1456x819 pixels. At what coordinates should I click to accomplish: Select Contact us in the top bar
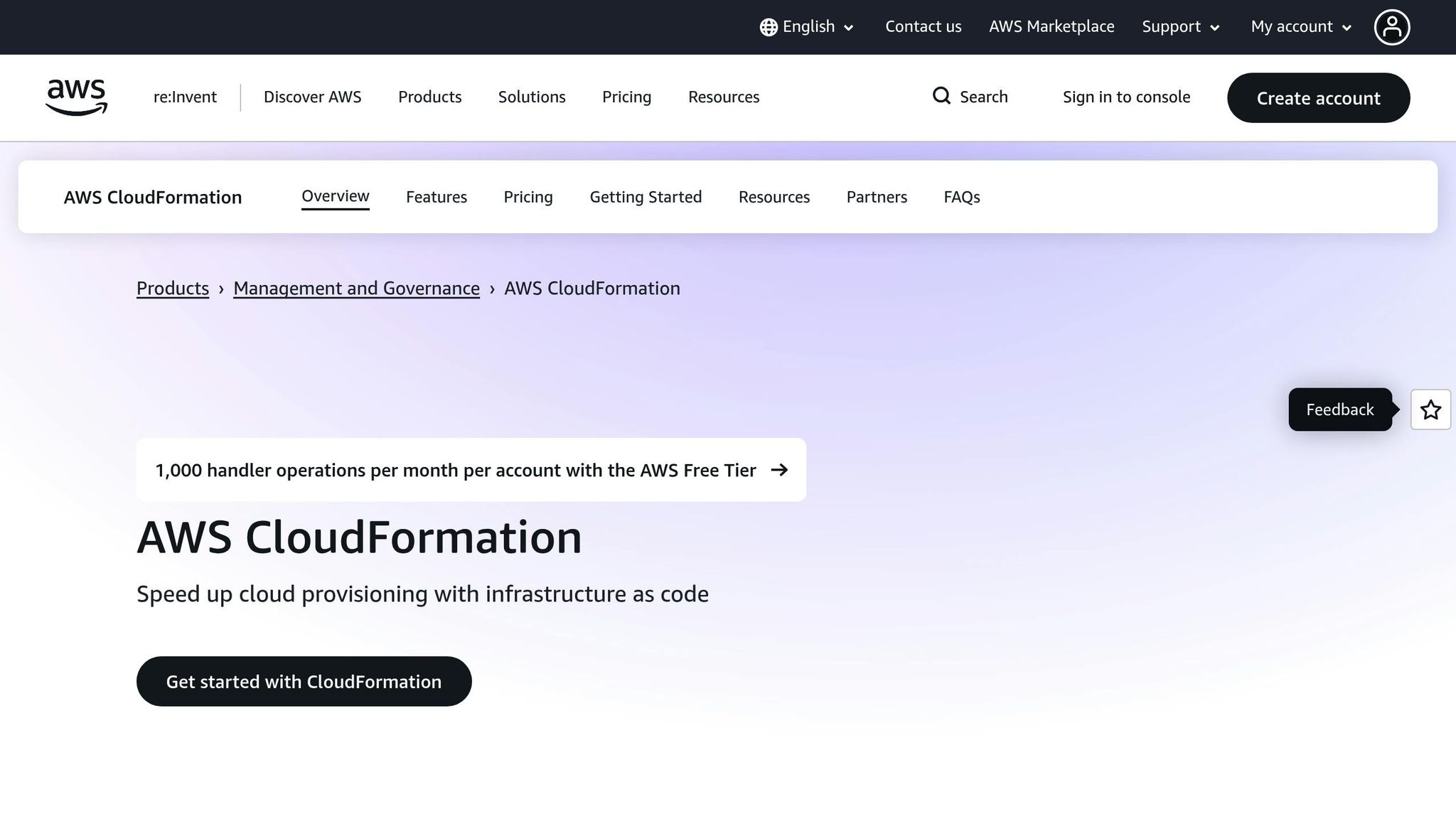click(x=923, y=26)
